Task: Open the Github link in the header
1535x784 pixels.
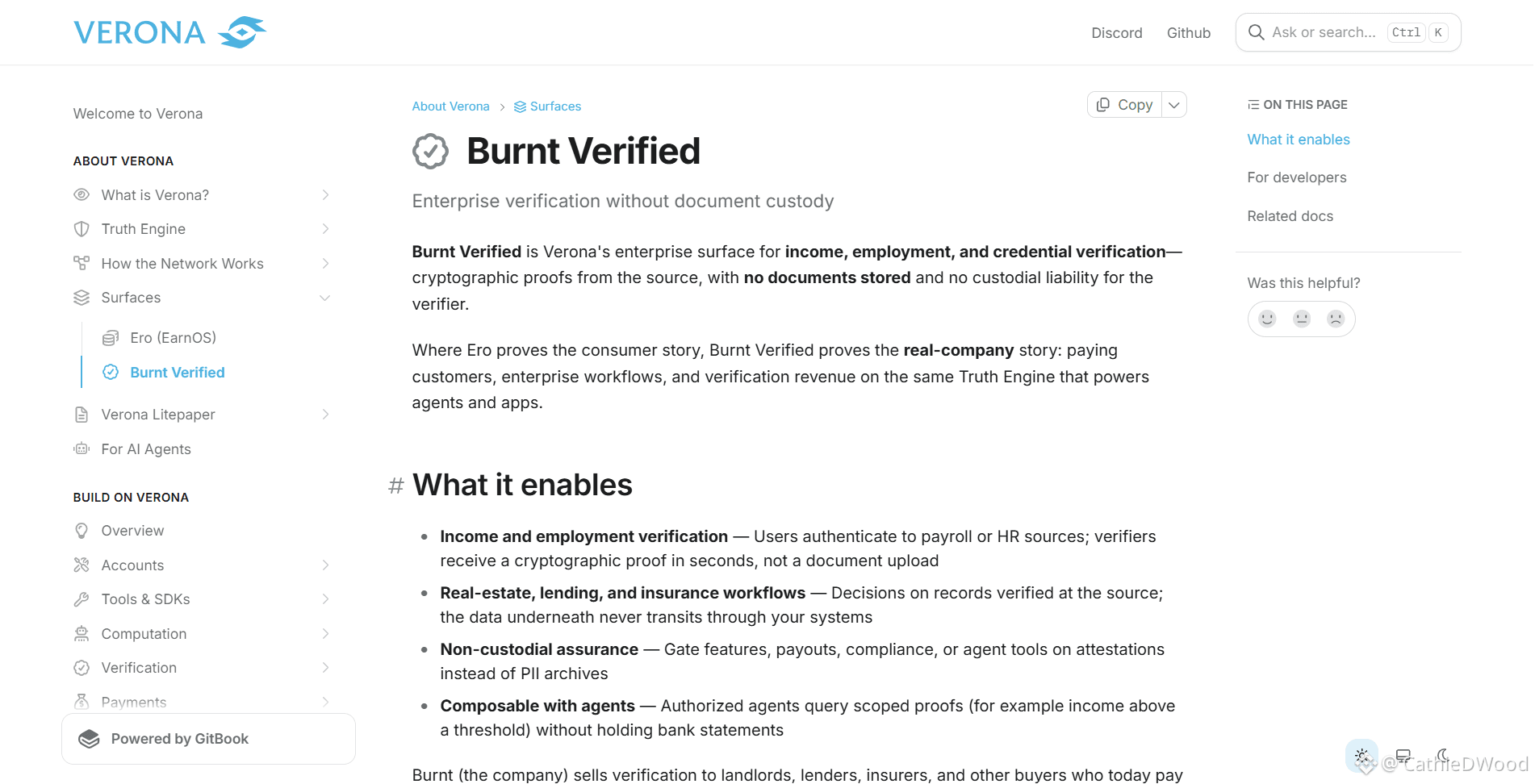Action: [x=1189, y=33]
